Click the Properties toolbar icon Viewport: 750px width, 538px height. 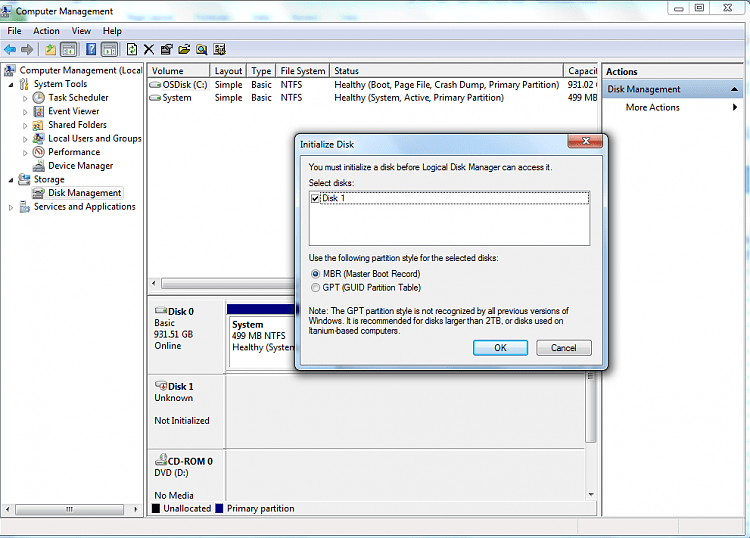(166, 49)
